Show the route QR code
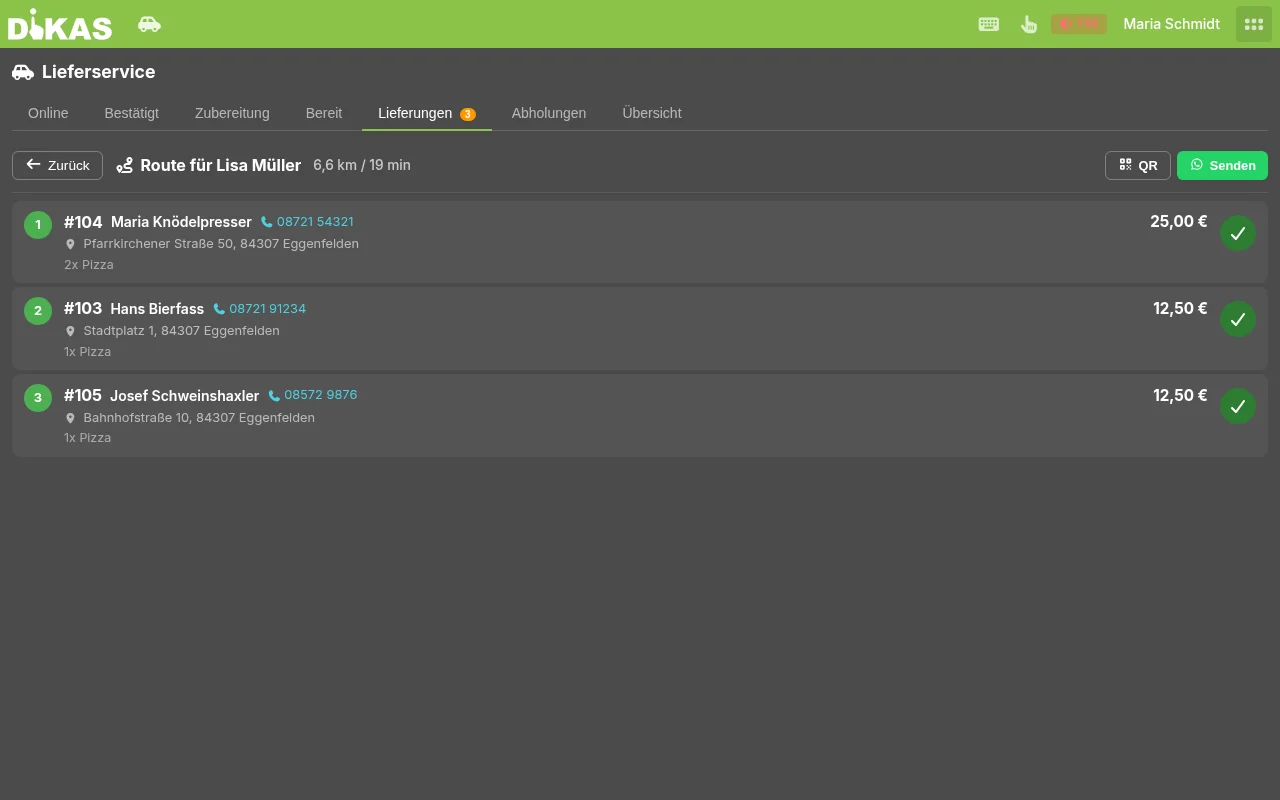 click(x=1138, y=165)
